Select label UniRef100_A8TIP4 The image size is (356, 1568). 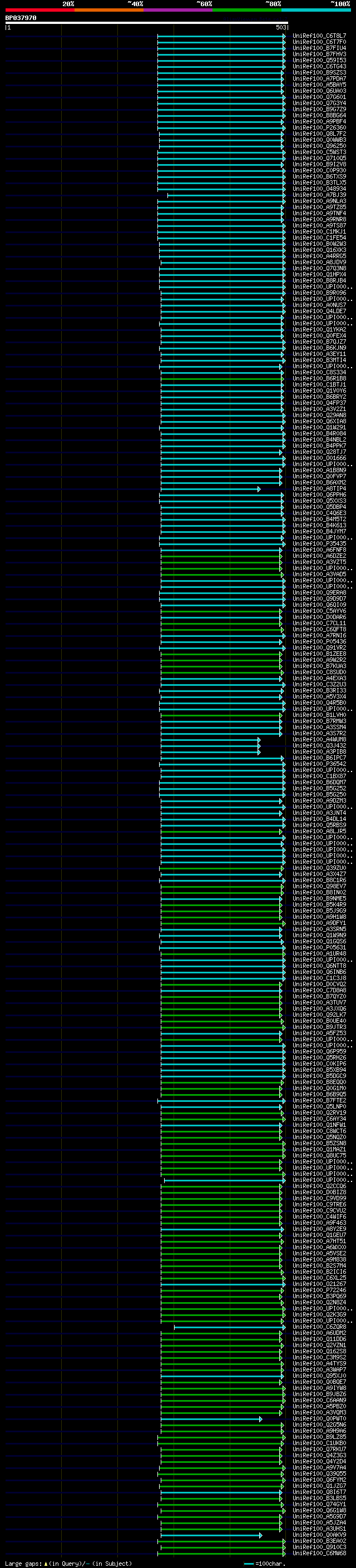pos(319,489)
